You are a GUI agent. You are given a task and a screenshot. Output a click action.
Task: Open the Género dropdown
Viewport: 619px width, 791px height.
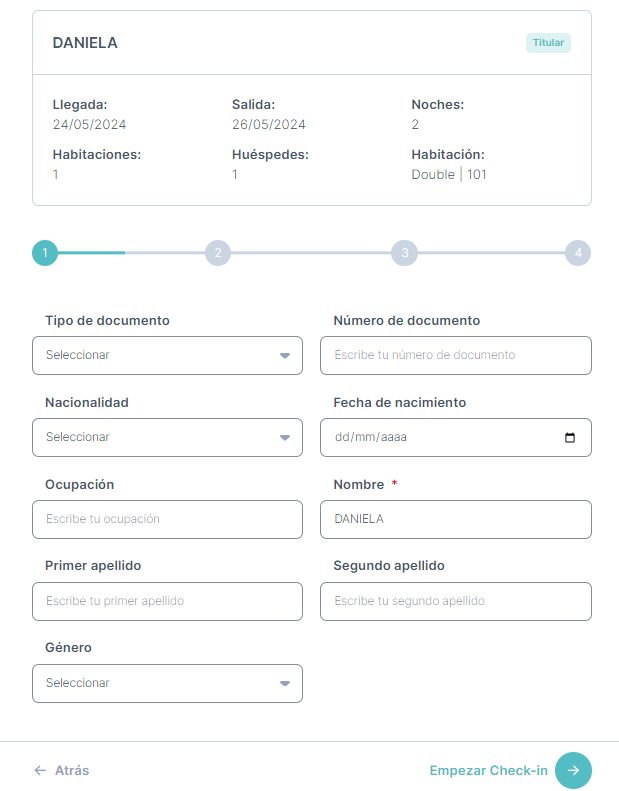point(167,684)
